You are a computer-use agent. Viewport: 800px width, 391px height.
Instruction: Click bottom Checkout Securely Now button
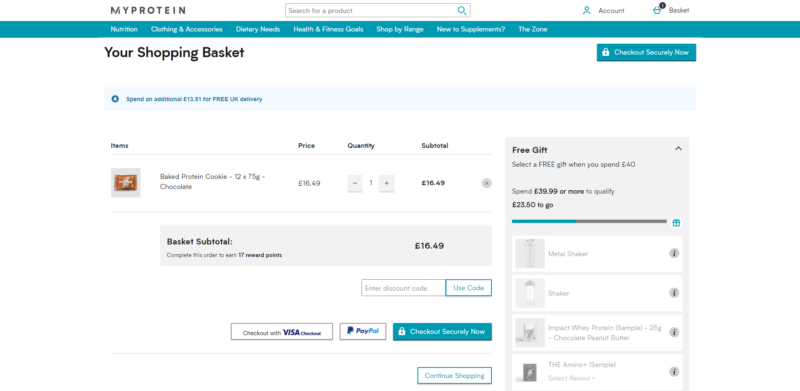click(x=442, y=332)
